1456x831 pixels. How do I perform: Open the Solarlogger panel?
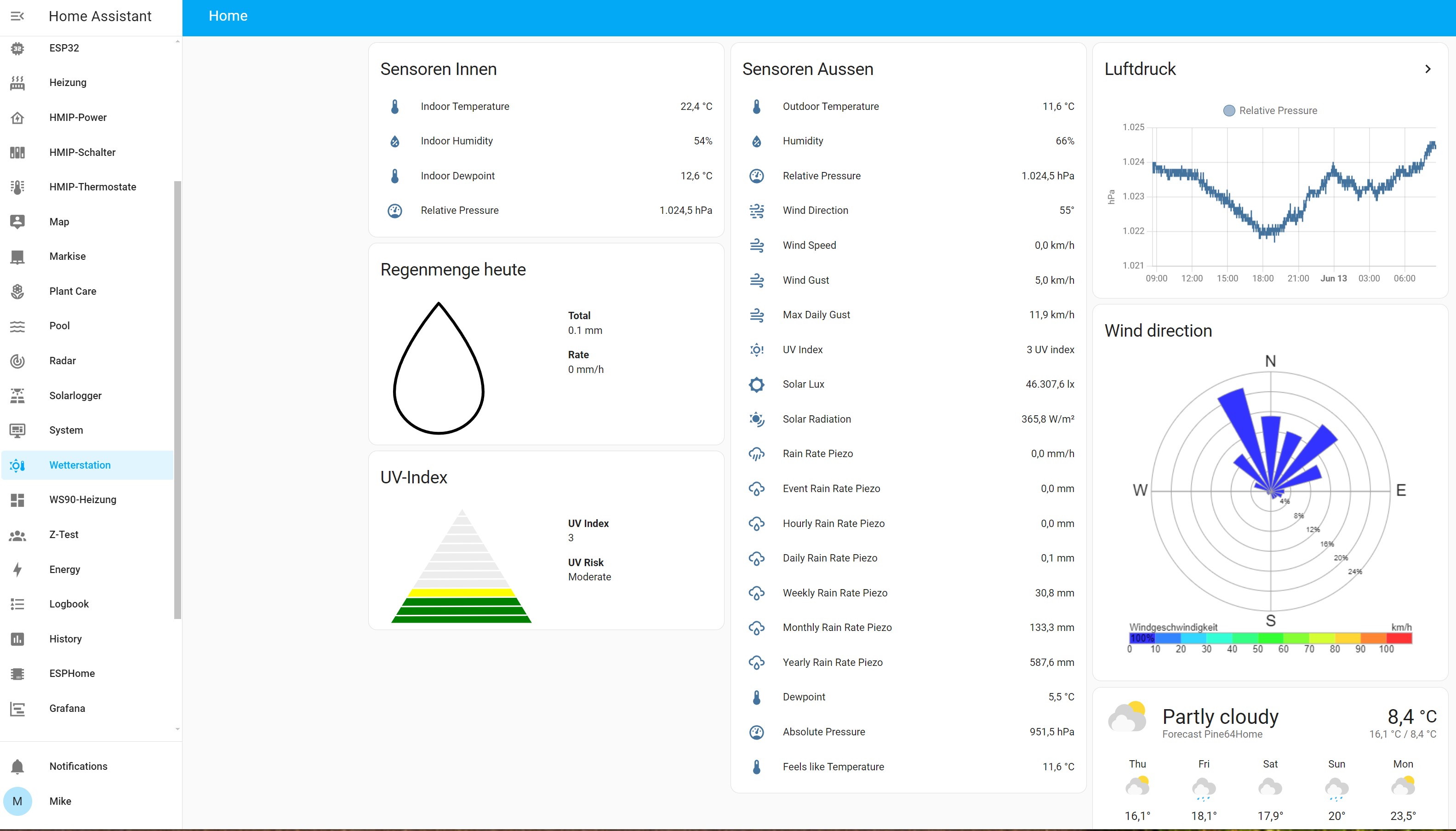click(x=75, y=395)
